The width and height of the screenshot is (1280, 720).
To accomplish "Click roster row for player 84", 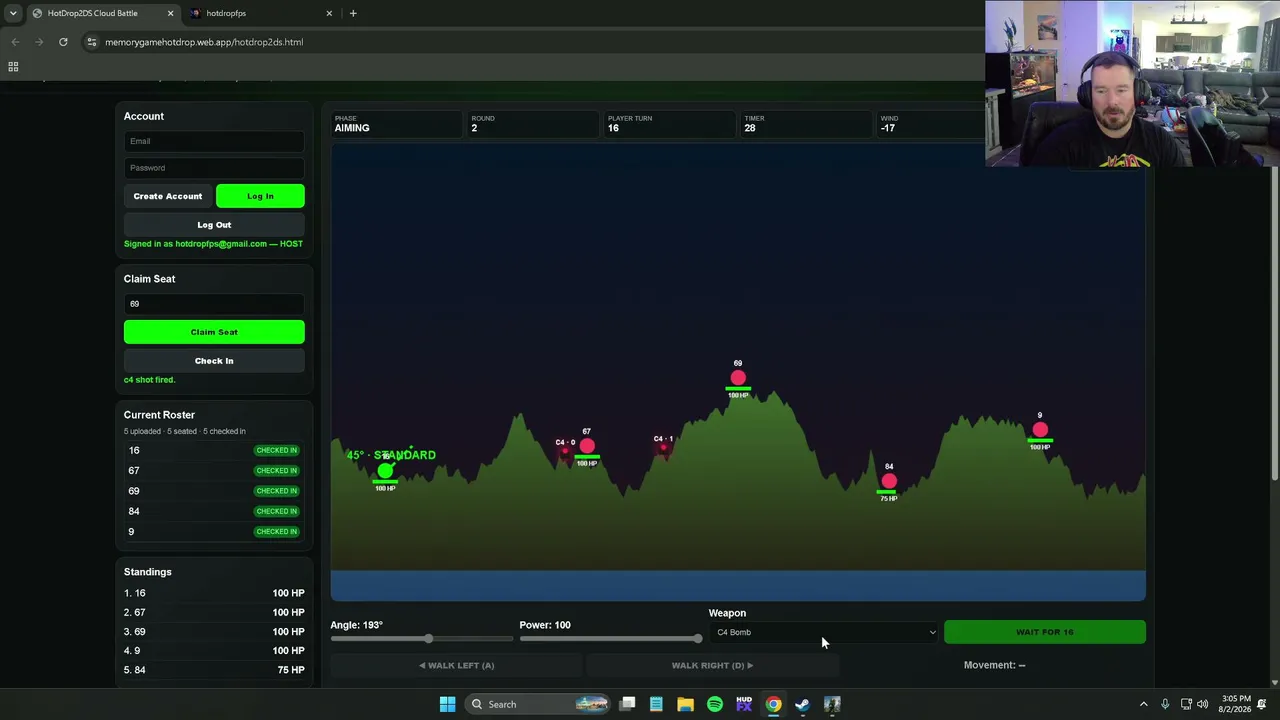I will (213, 511).
